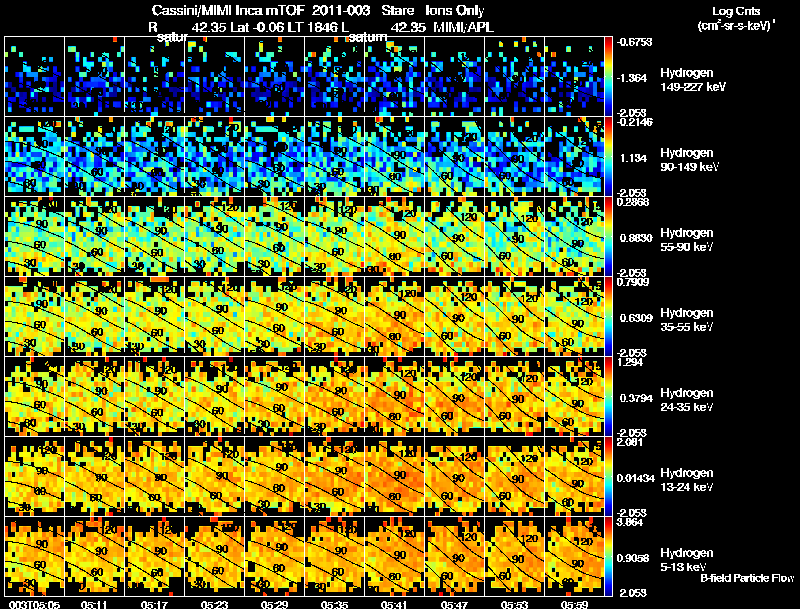Open the Hydrogen 90-149 keV panel at 05:29
The width and height of the screenshot is (800, 609).
274,156
